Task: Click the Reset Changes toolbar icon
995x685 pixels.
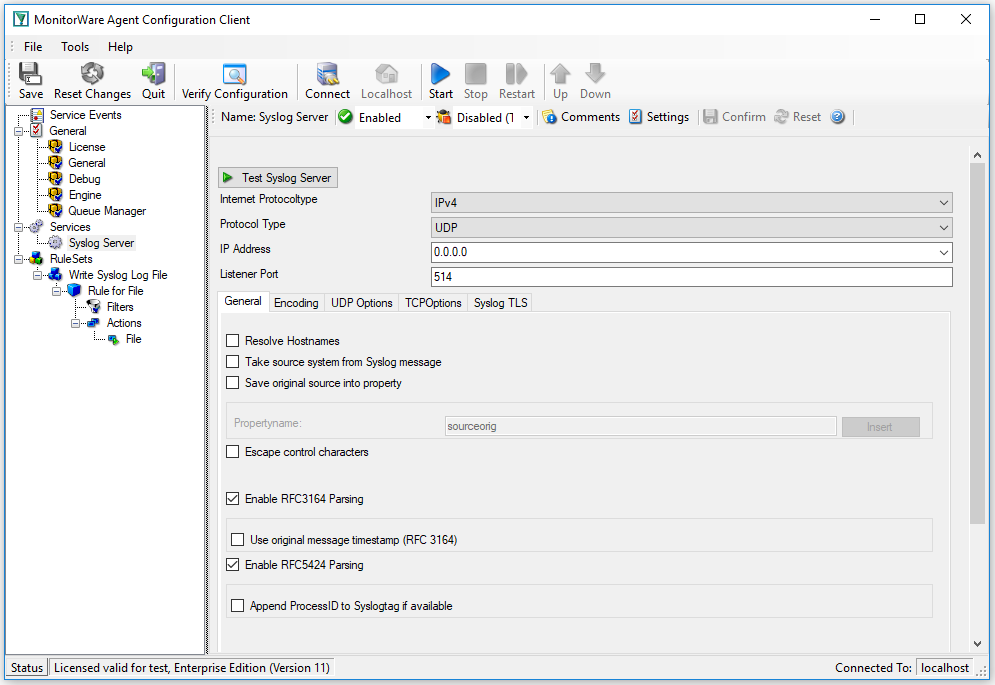Action: pyautogui.click(x=93, y=74)
